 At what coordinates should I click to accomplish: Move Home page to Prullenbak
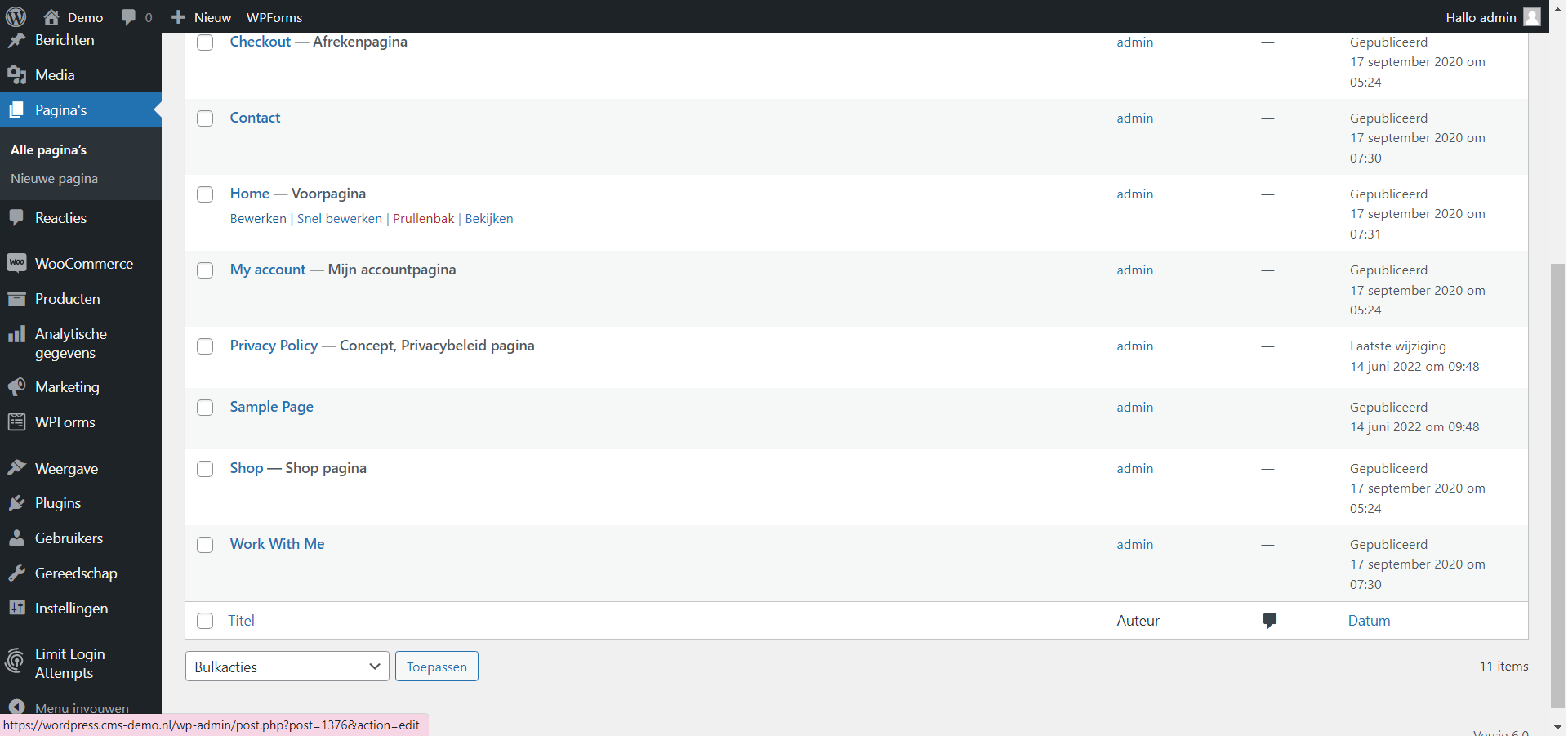[x=423, y=219]
